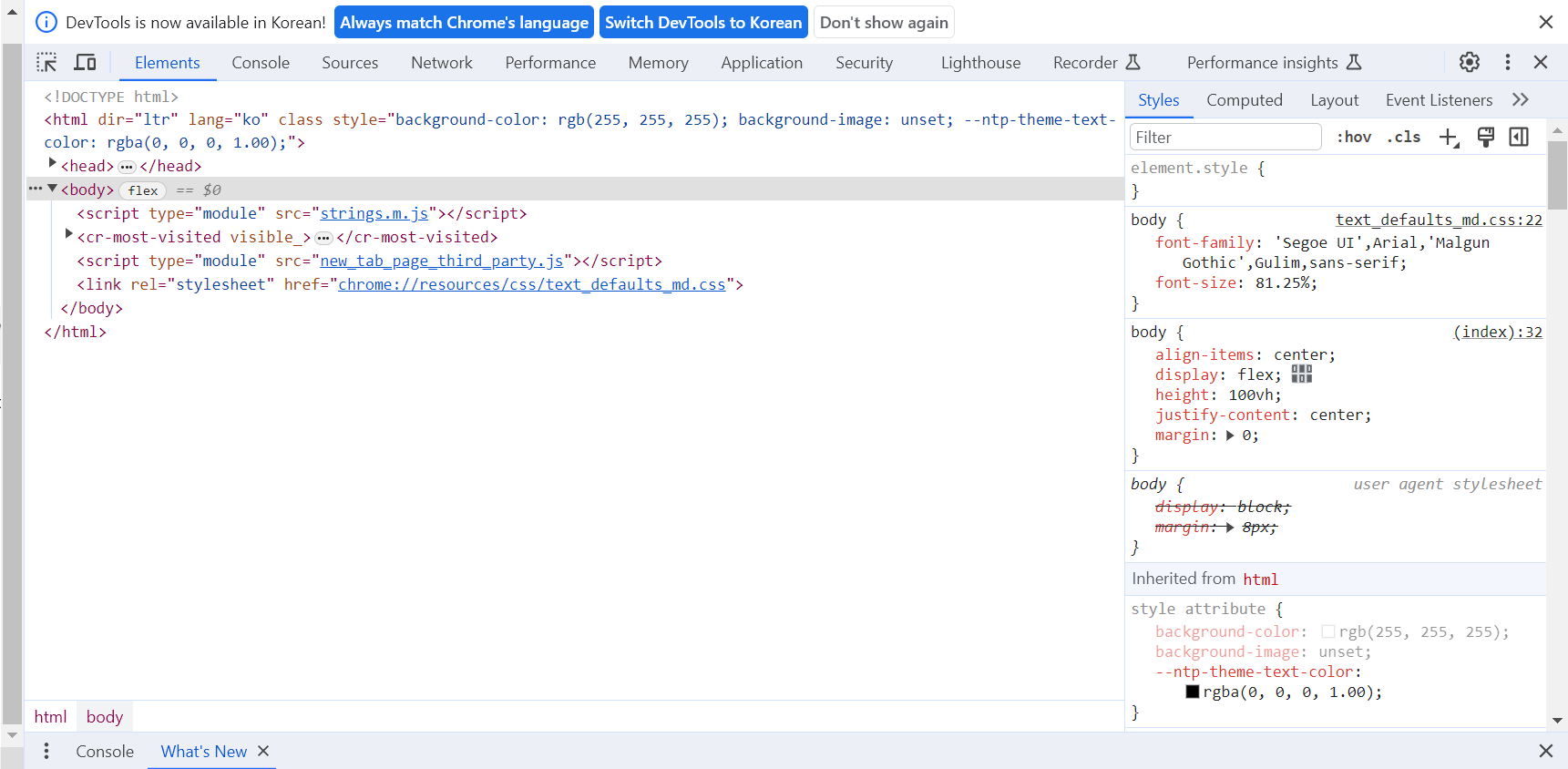Viewport: 1568px width, 769px height.
Task: Expand the cr-most-visited ellipsis badge
Action: click(323, 238)
